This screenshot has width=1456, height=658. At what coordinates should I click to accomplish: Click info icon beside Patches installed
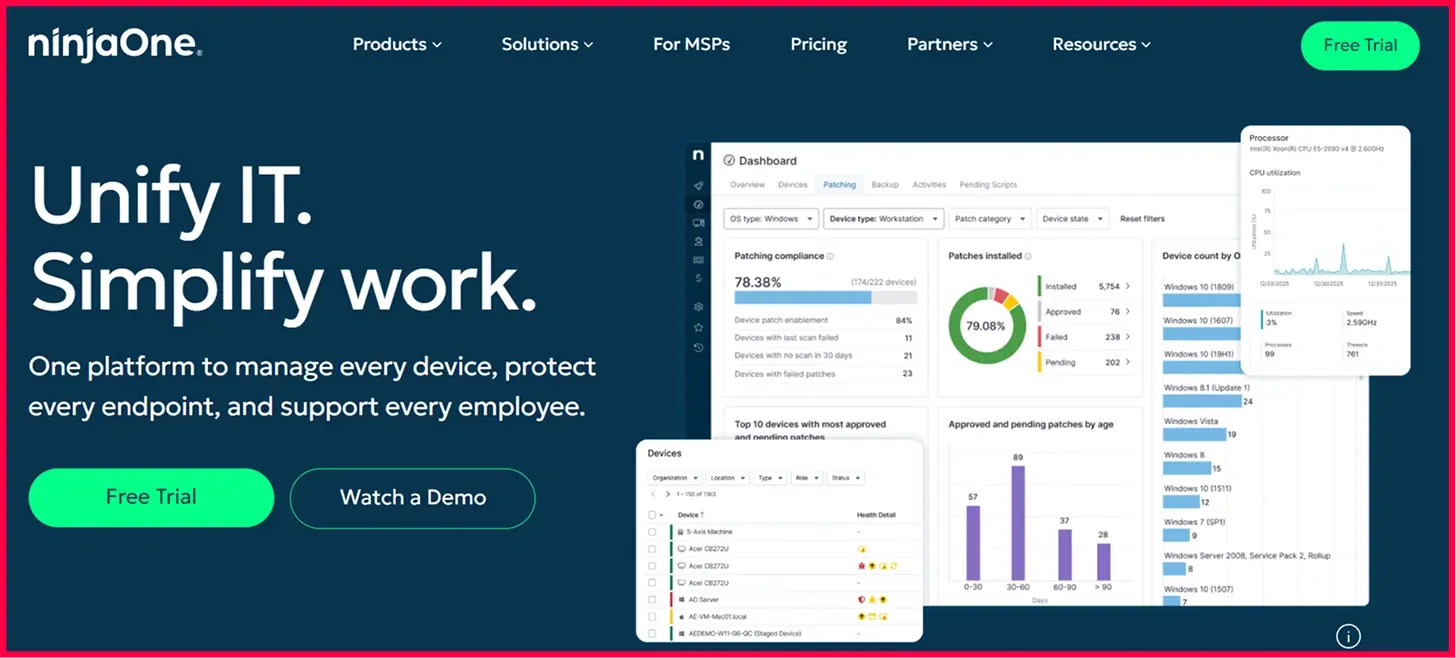[x=1028, y=256]
